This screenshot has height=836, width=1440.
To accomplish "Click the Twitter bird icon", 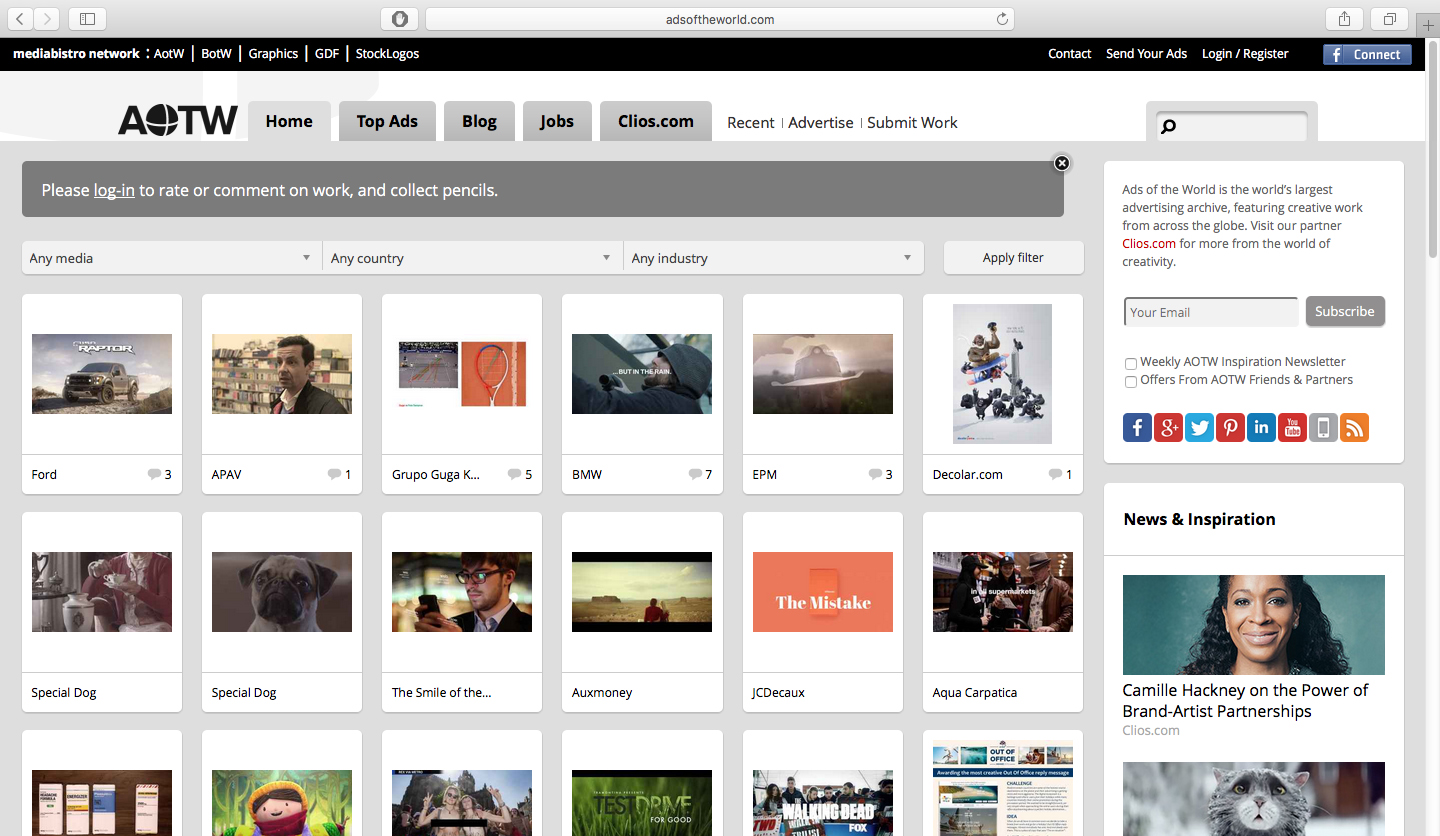I will click(1199, 427).
